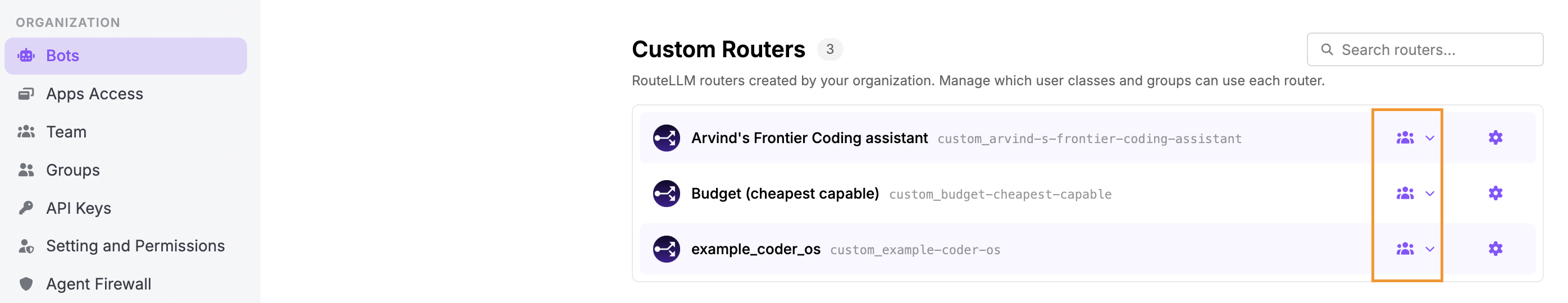
Task: Click the router icon beside Arvind's Frontier Coding assistant
Action: (666, 138)
